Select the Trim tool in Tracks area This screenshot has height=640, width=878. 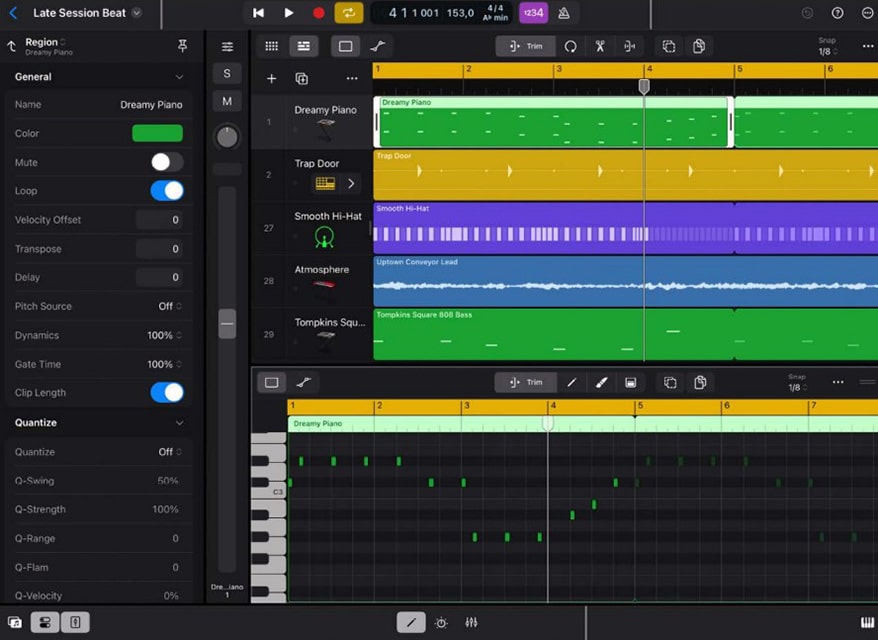click(x=526, y=46)
